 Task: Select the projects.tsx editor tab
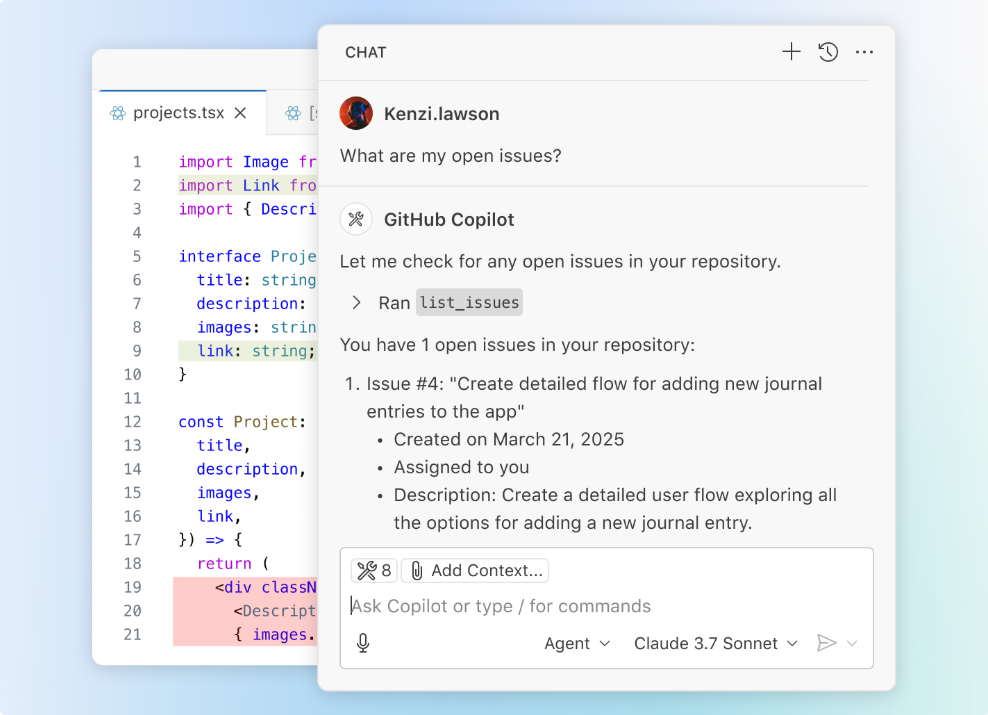click(x=182, y=113)
